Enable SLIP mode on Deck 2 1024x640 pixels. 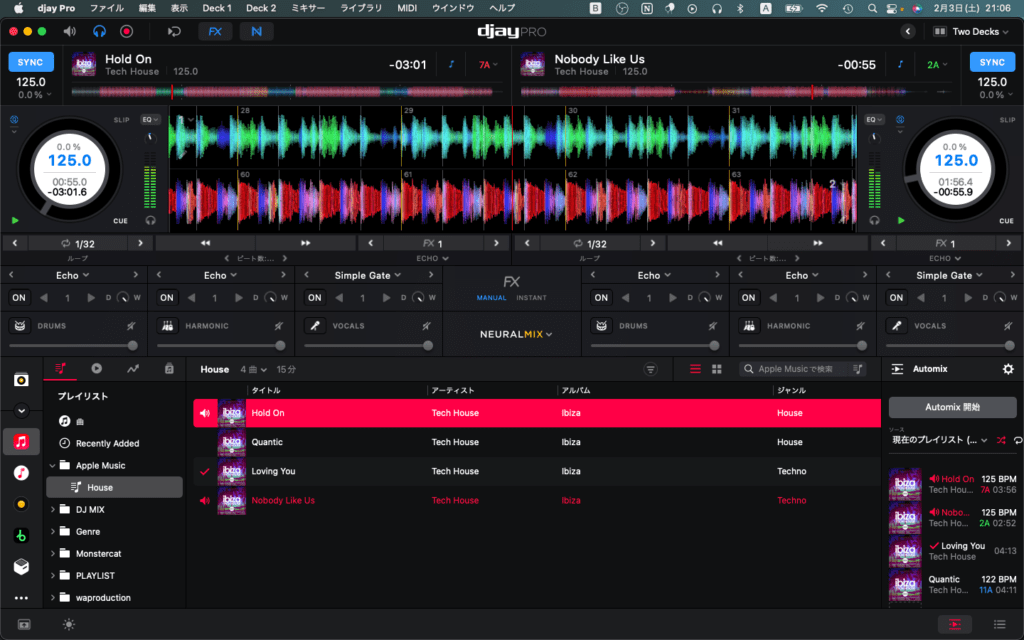pyautogui.click(x=1007, y=120)
